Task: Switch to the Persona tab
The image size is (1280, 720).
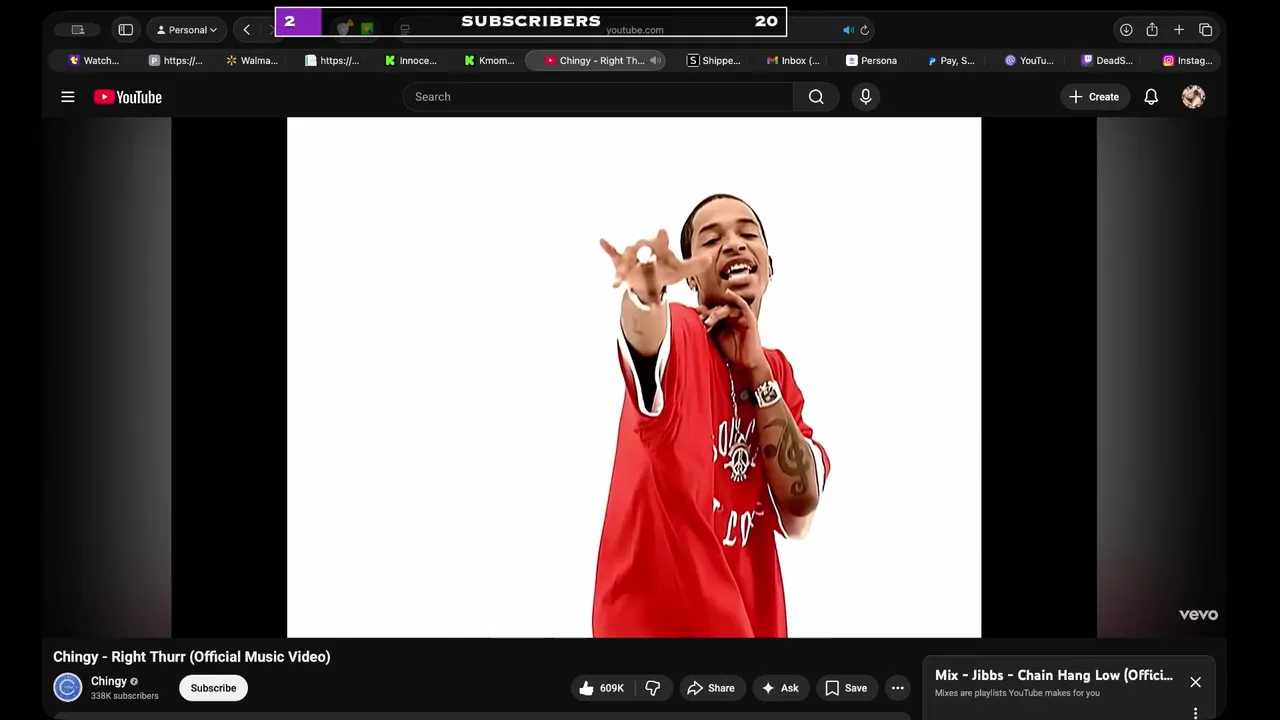Action: click(x=872, y=61)
